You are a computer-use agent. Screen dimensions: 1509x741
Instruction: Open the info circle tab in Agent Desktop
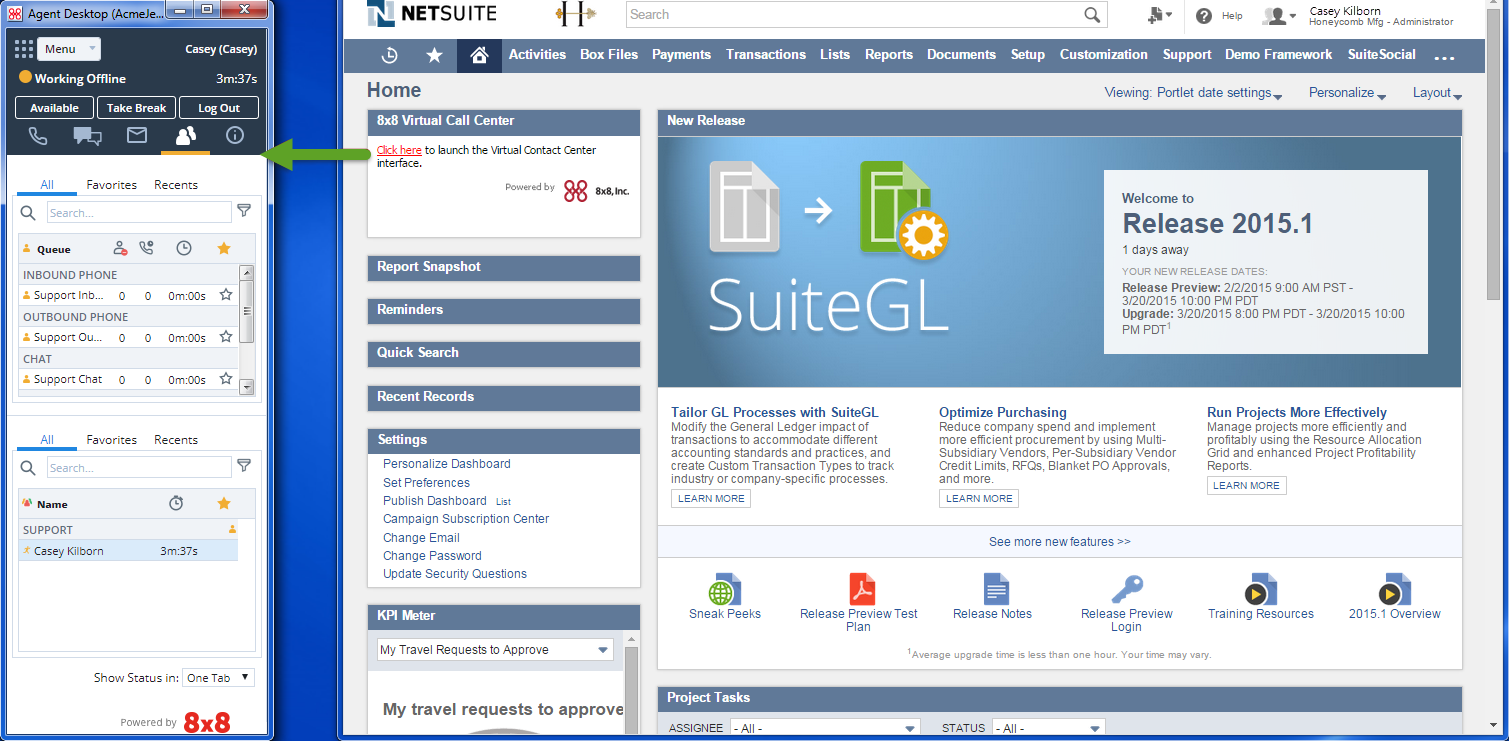pos(235,136)
